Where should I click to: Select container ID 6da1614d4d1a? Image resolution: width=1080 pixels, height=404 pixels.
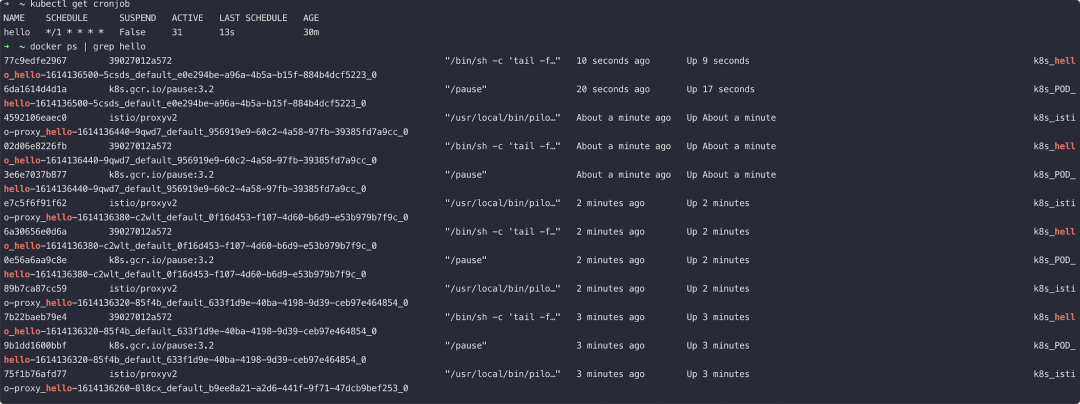coord(35,89)
